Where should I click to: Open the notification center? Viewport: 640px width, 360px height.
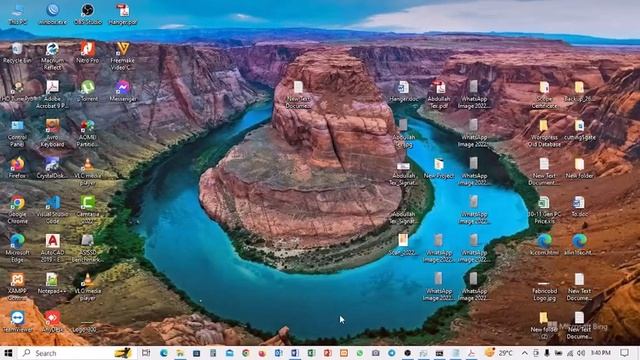(x=624, y=353)
